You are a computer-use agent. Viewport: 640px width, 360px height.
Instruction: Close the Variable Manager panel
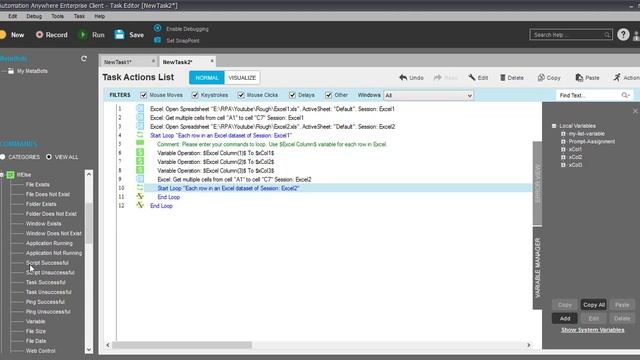point(635,111)
